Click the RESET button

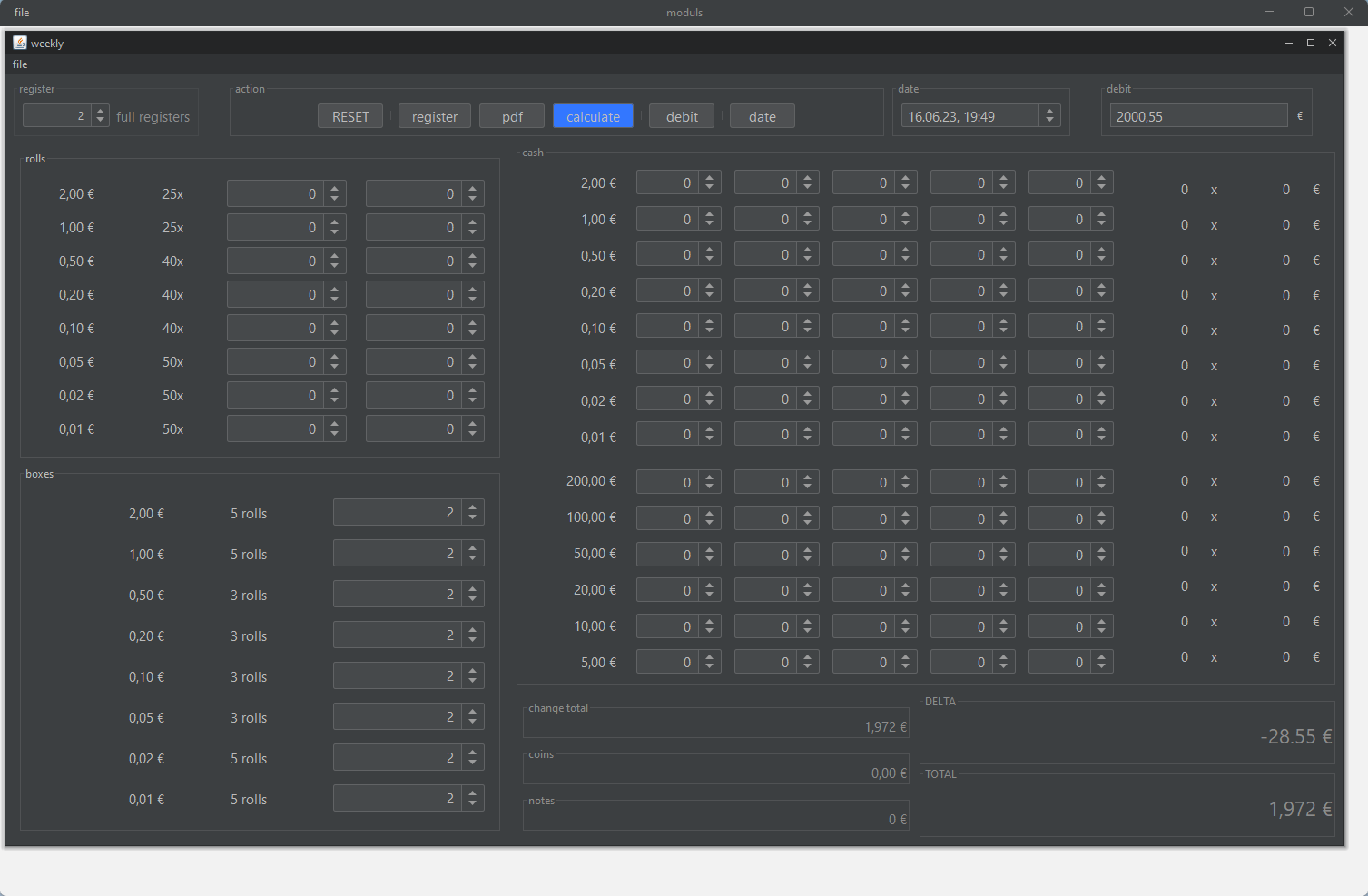tap(350, 116)
